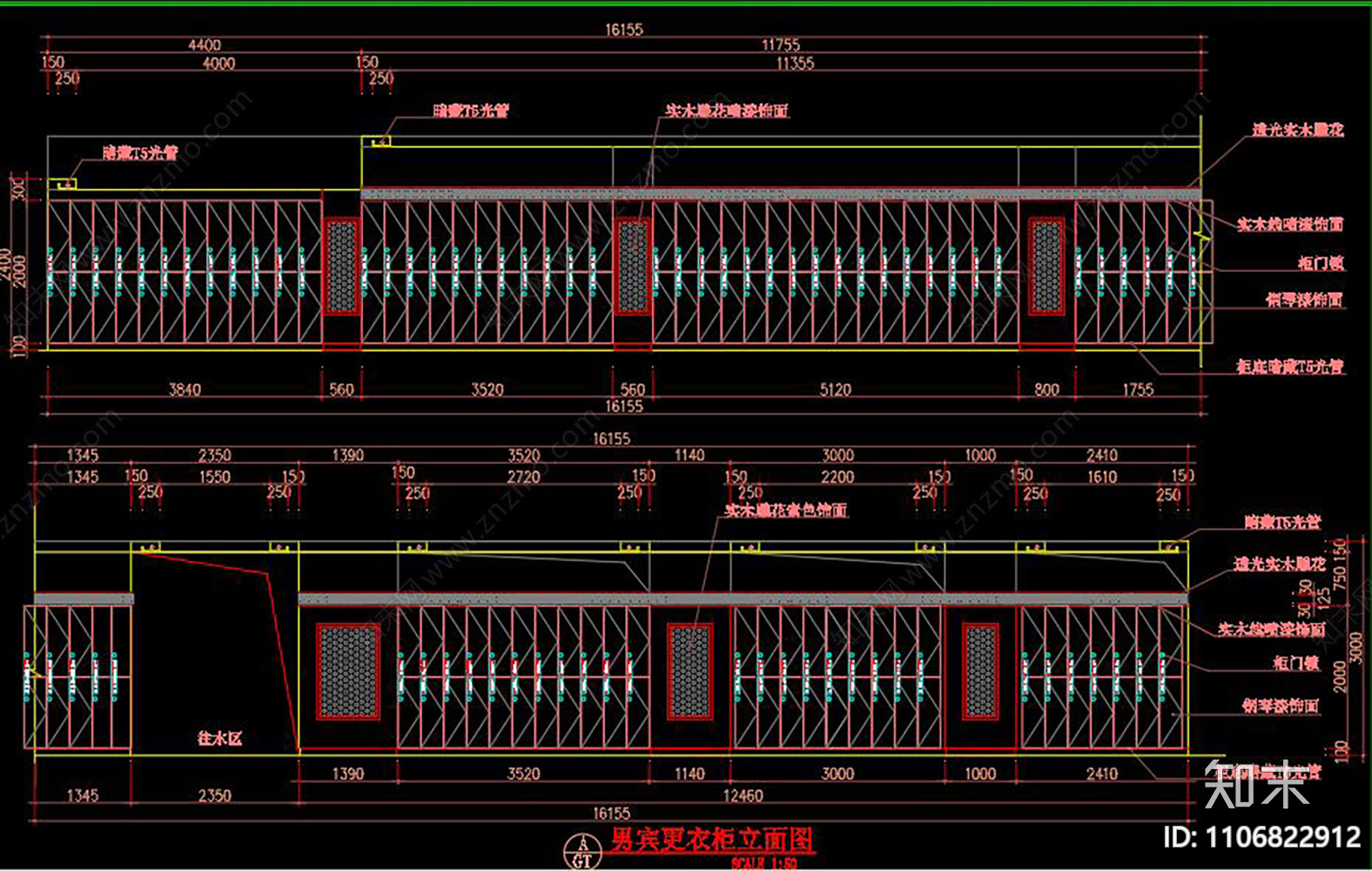Viewport: 1372px width, 871px height.
Task: Click the 实木雕花喷漆饰面 annotation
Action: pyautogui.click(x=727, y=111)
